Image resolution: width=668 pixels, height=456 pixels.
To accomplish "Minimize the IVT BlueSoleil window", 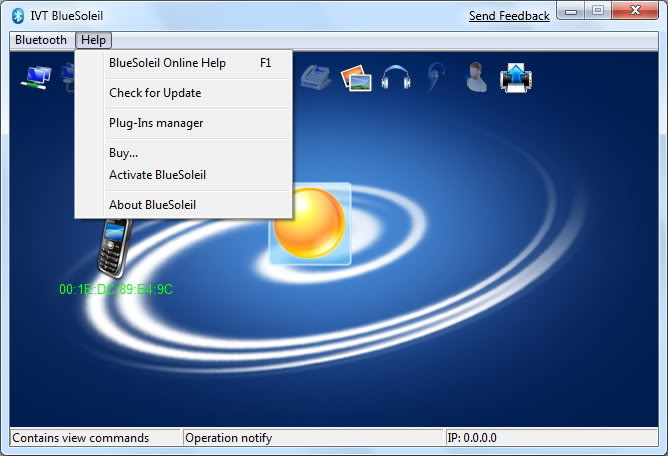I will [571, 11].
